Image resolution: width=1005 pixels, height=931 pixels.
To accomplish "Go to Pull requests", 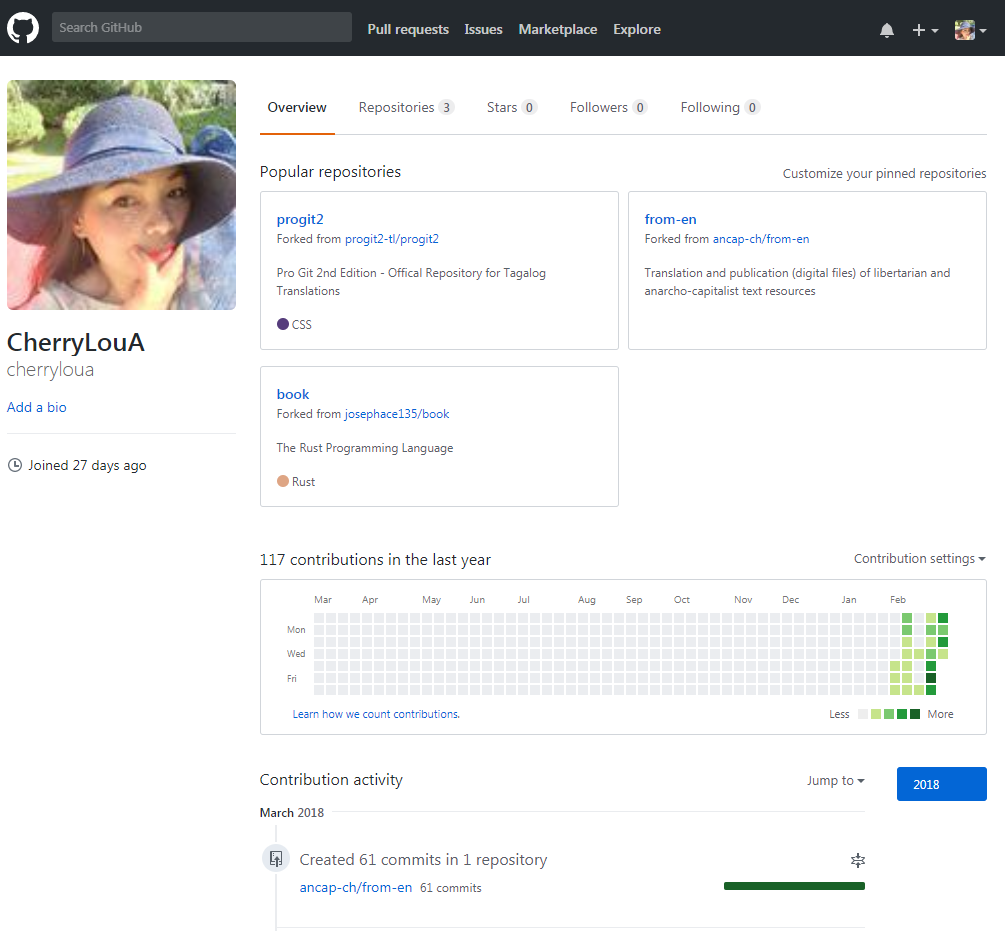I will [408, 29].
